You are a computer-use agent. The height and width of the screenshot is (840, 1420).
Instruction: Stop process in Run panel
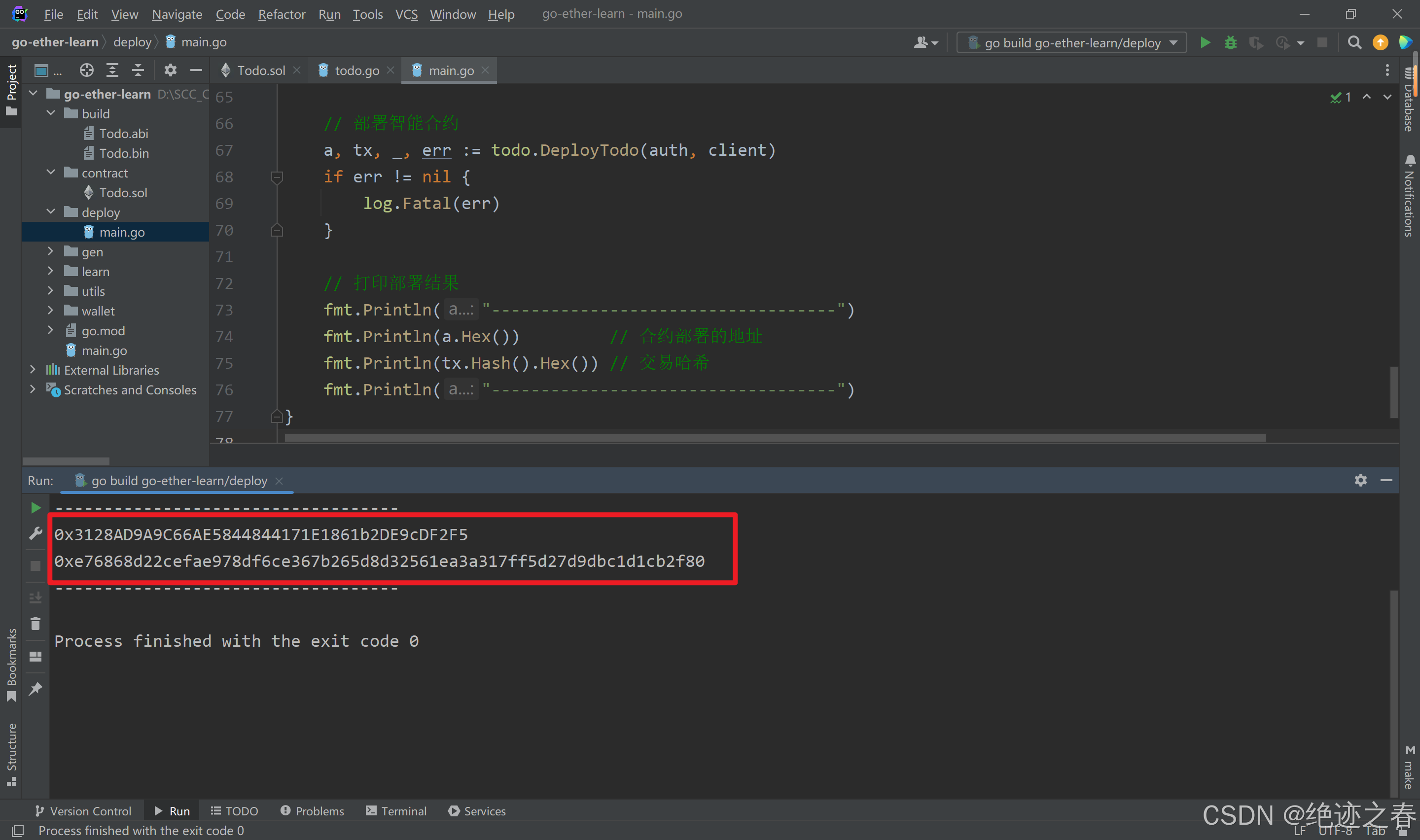click(35, 566)
